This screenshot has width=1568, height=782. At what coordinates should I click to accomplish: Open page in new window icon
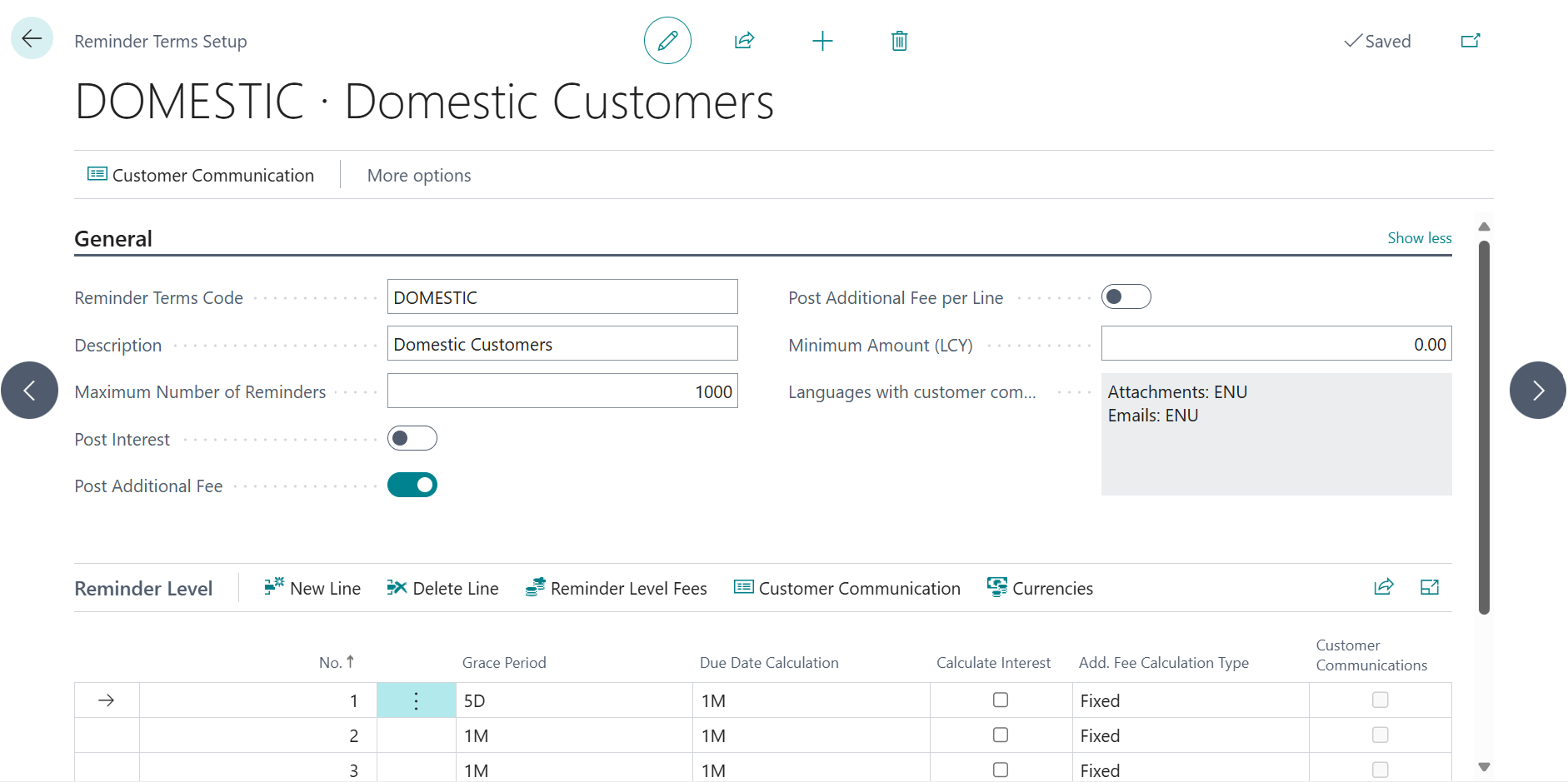pyautogui.click(x=1471, y=41)
